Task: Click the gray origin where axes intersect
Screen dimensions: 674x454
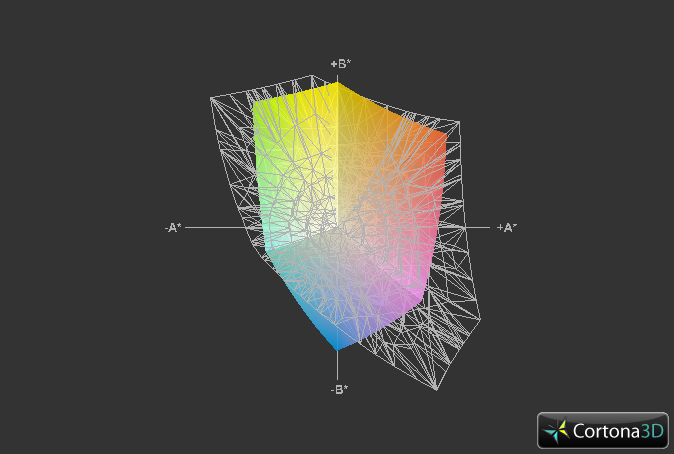Action: coord(339,228)
